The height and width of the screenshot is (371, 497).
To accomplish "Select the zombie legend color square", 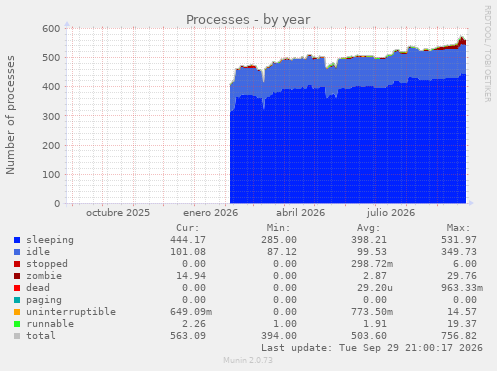I will [x=17, y=276].
